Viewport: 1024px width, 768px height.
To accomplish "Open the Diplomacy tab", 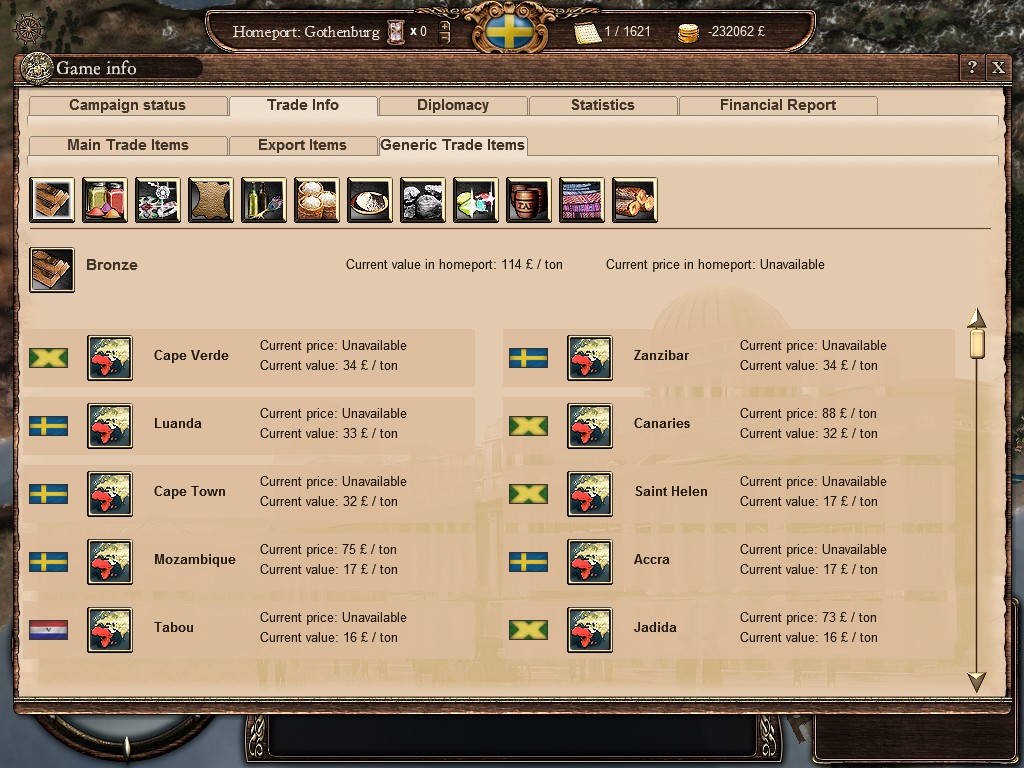I will click(x=453, y=105).
